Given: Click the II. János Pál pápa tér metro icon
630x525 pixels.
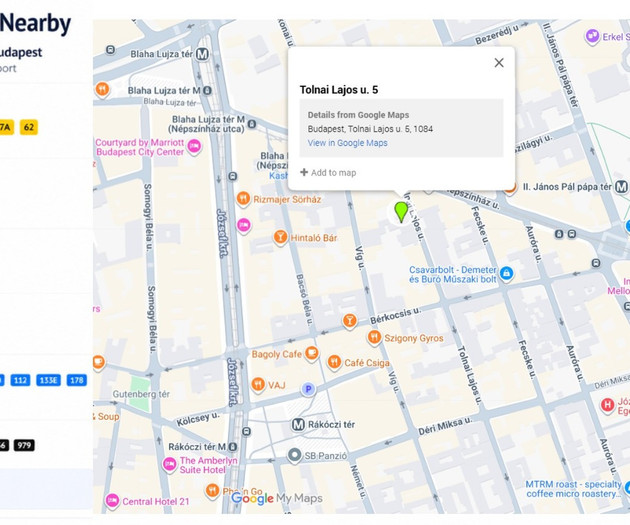Looking at the screenshot, I should click(622, 187).
